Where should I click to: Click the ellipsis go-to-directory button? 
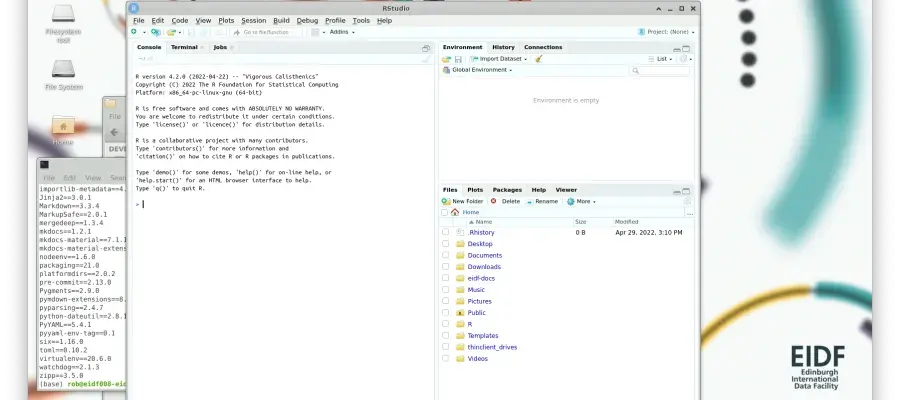tap(690, 214)
